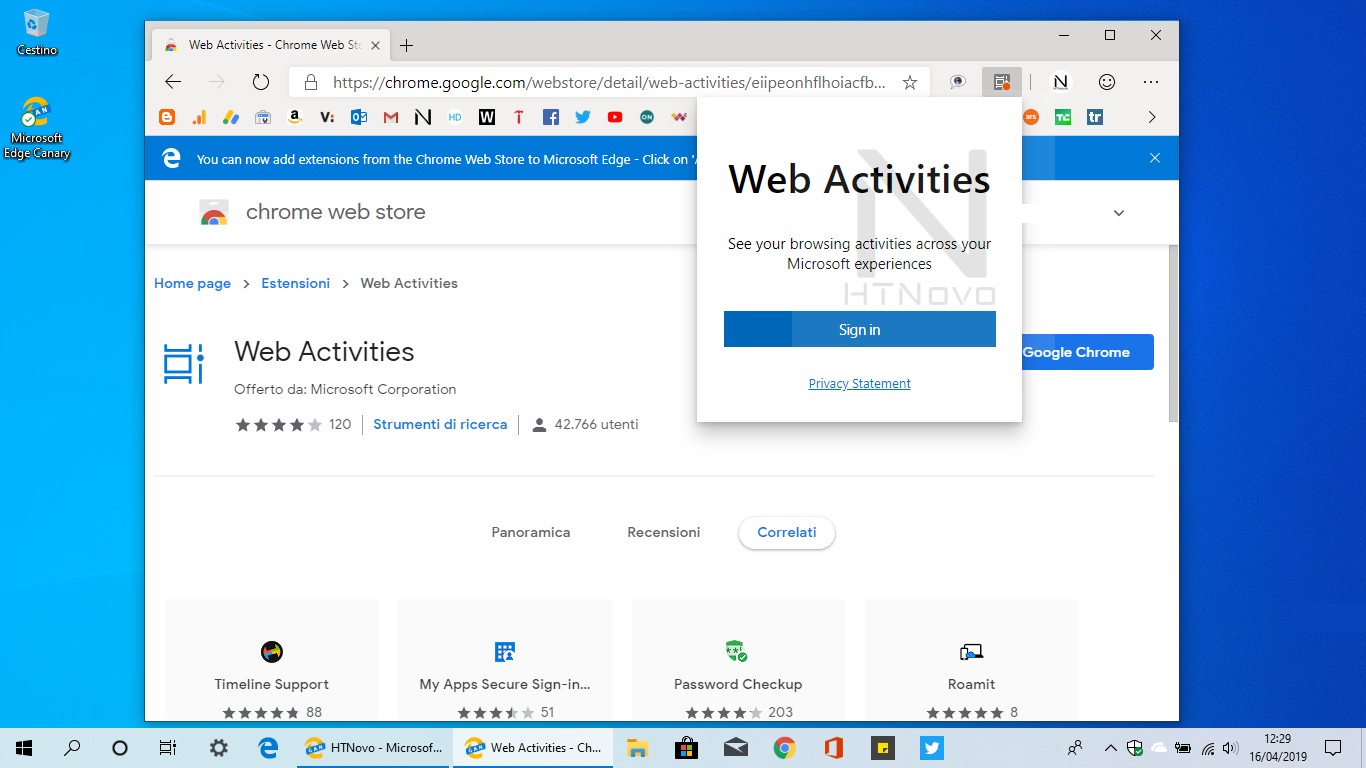Image resolution: width=1366 pixels, height=768 pixels.
Task: Open the Privacy Statement link
Action: tap(859, 383)
